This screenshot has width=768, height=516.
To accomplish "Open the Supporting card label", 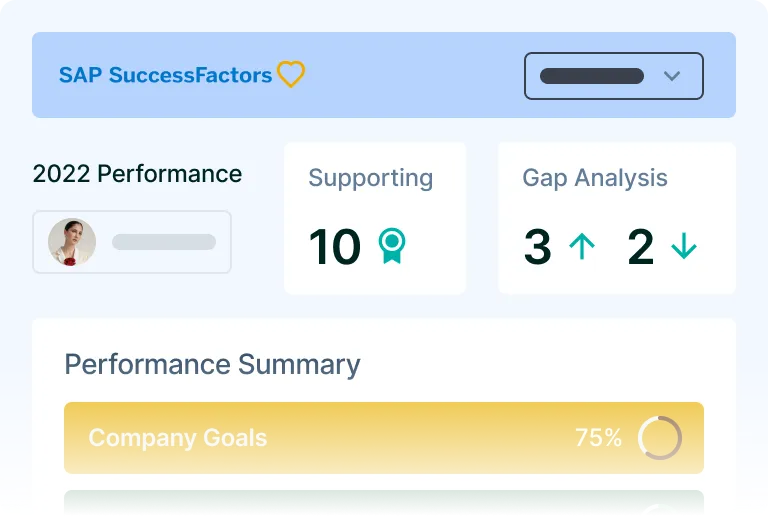I will pyautogui.click(x=370, y=178).
